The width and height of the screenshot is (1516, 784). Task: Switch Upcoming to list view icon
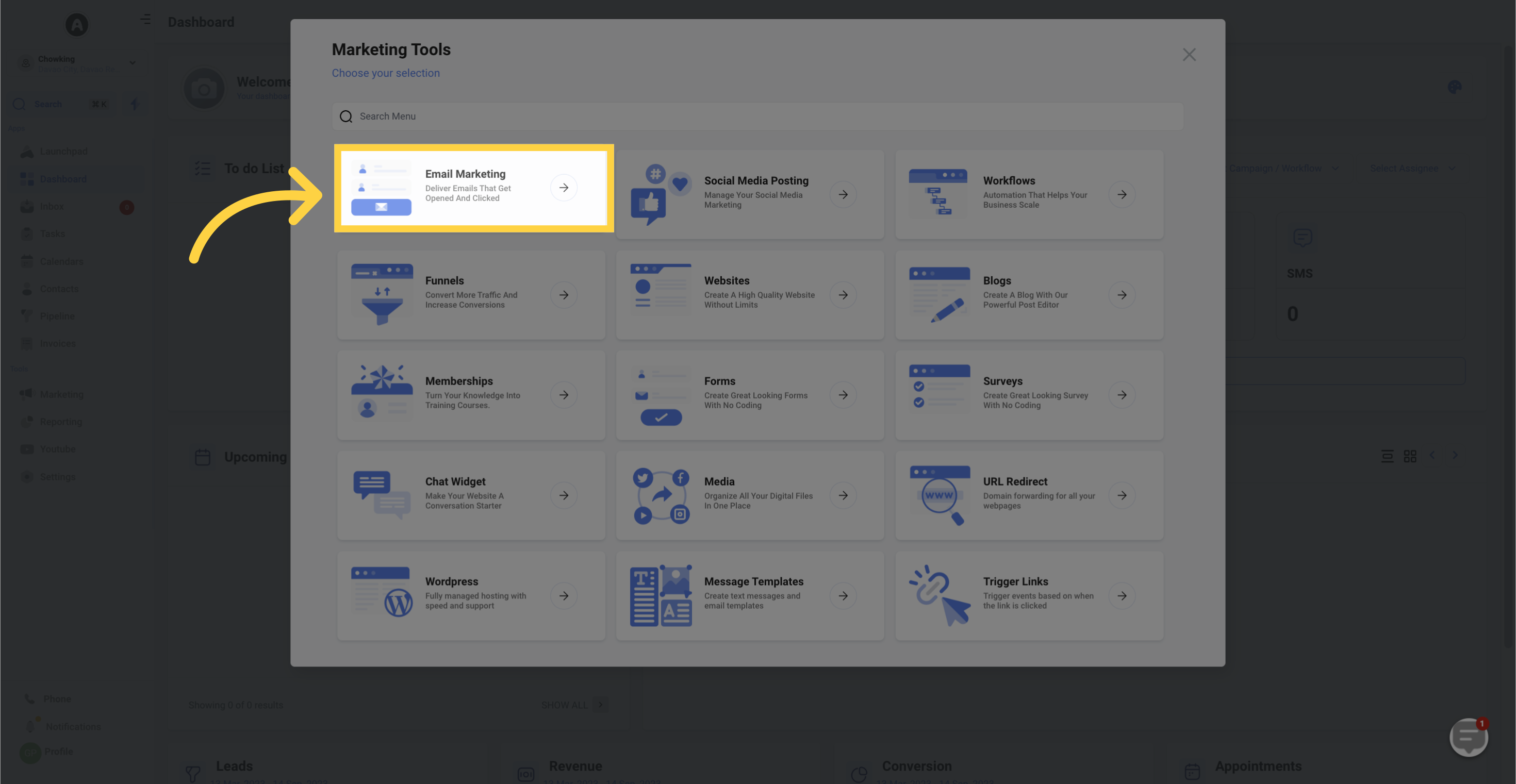point(1387,456)
